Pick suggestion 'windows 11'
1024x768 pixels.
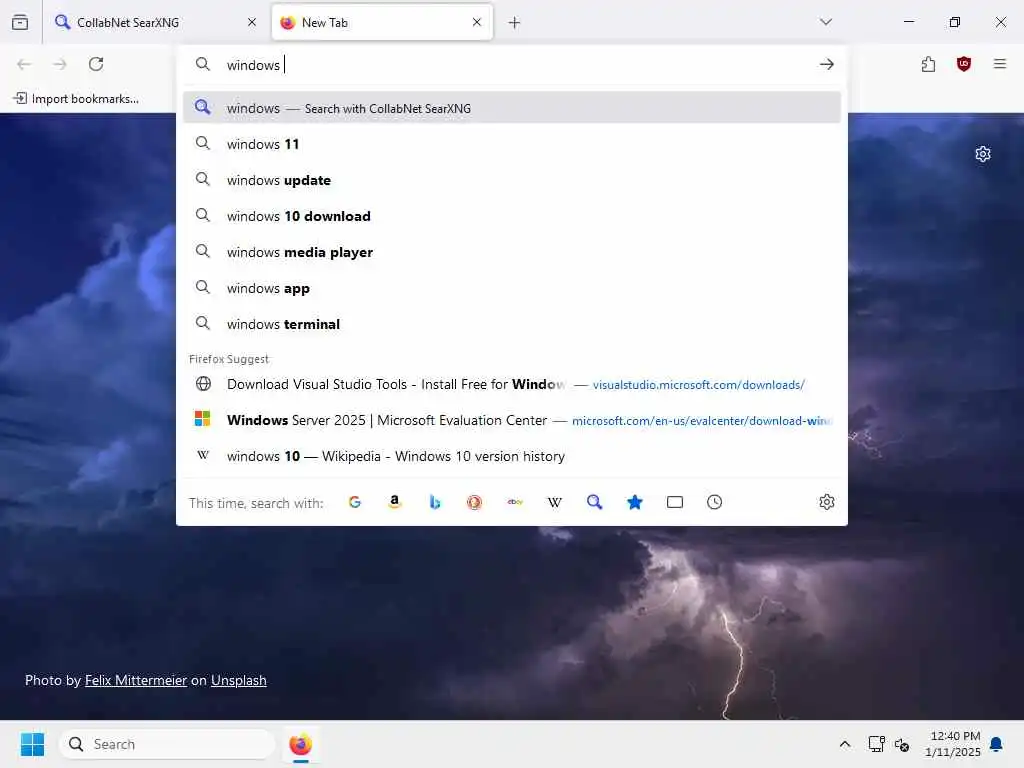(x=511, y=144)
